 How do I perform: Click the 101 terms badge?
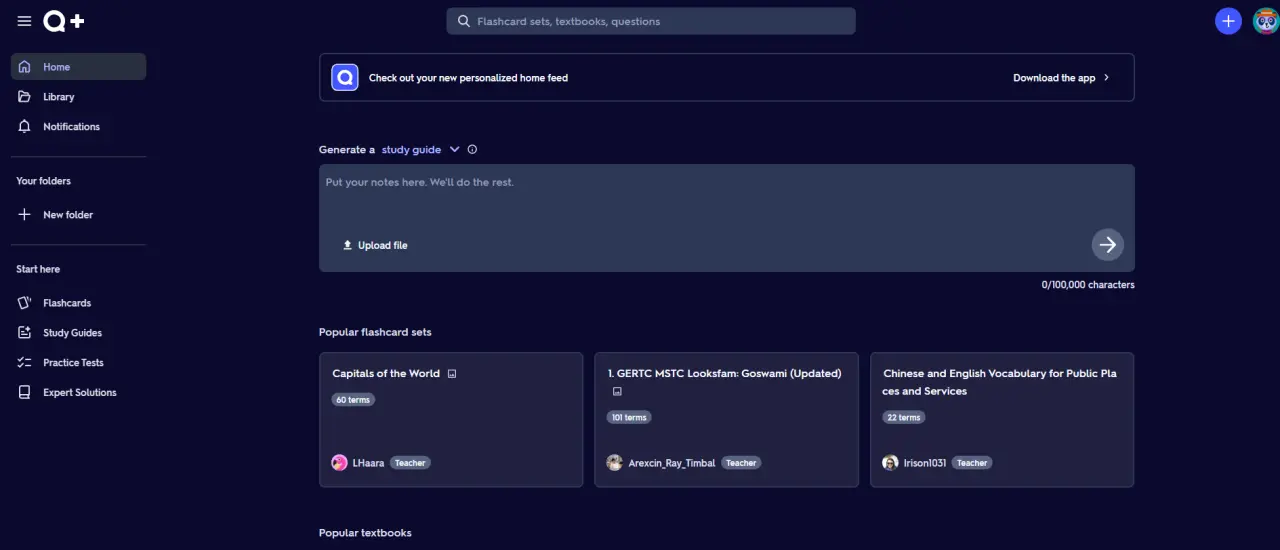pyautogui.click(x=630, y=417)
